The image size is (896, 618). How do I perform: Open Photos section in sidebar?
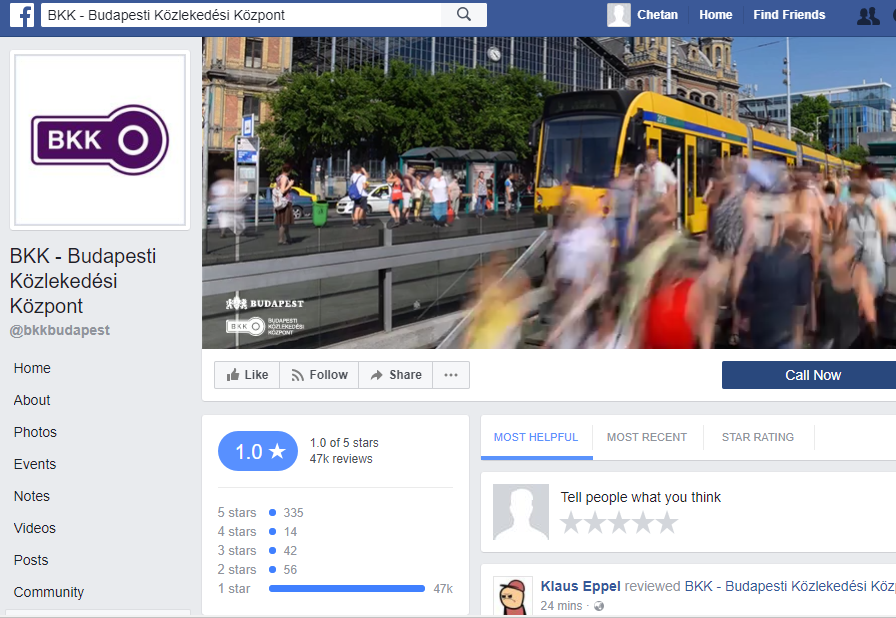35,432
